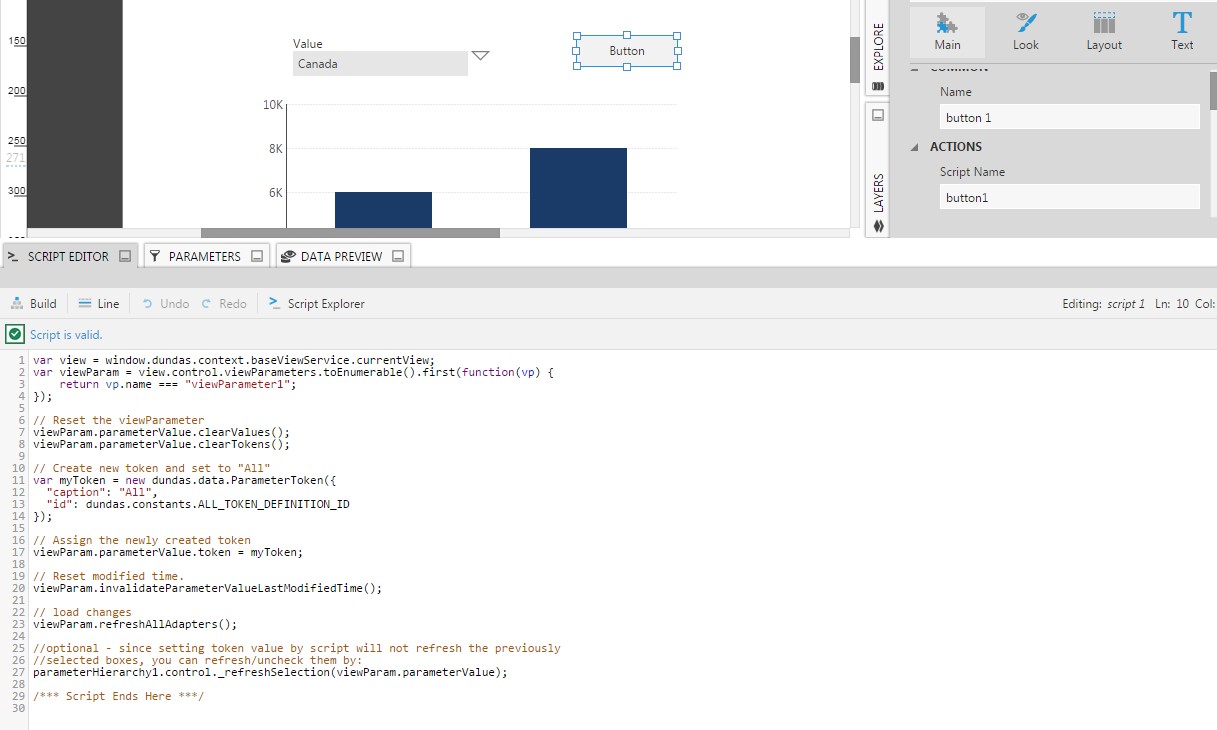1217x730 pixels.
Task: Click the green Script is valid checkmark
Action: click(x=15, y=335)
